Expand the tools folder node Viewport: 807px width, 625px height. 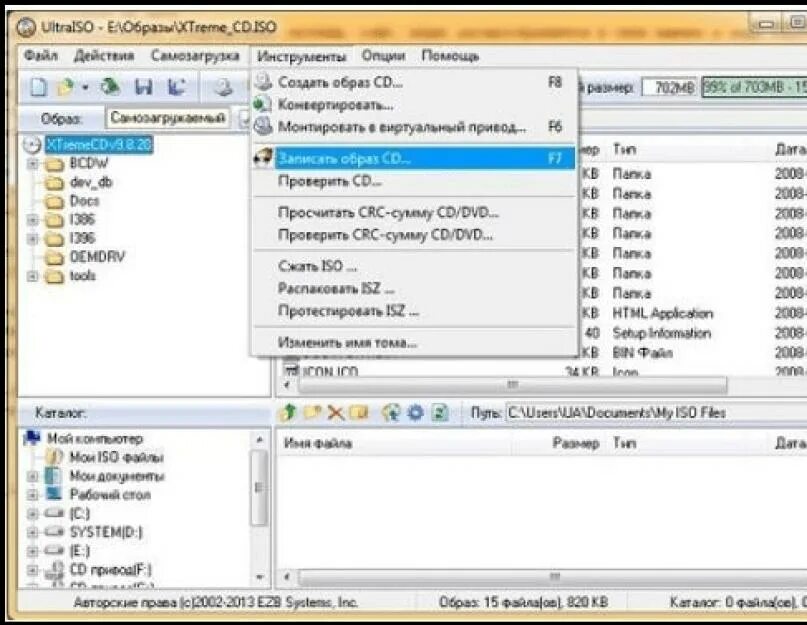(x=32, y=276)
